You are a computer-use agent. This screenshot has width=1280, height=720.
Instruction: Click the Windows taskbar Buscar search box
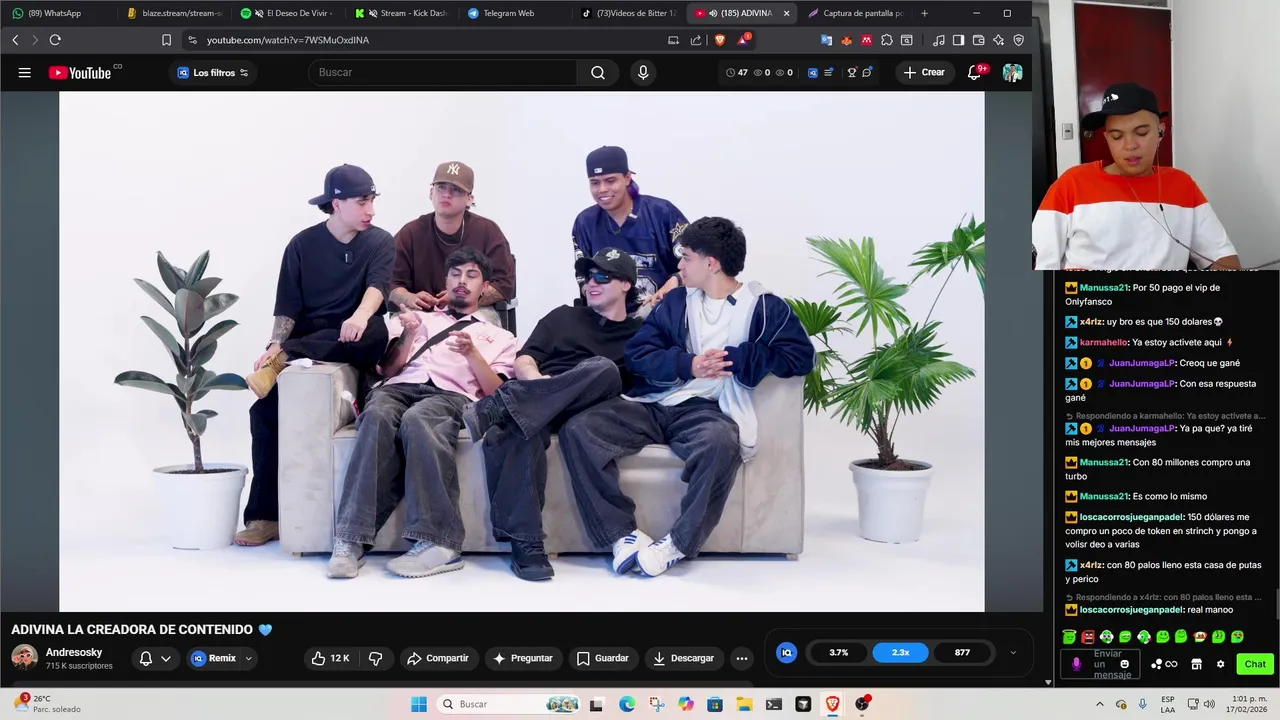[510, 704]
